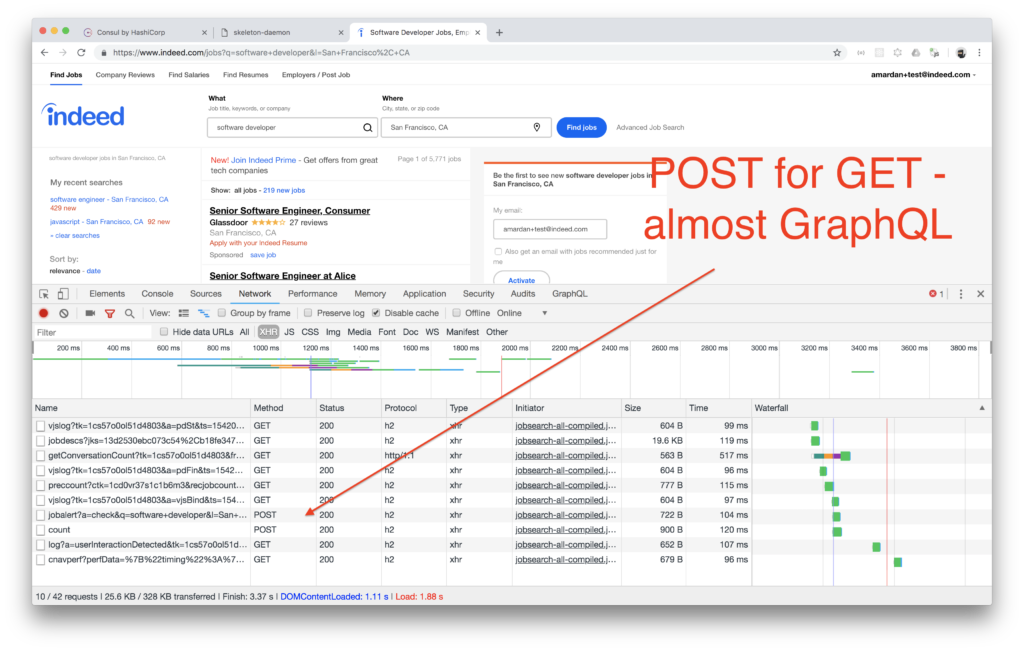Click the Activate button
The height and width of the screenshot is (651, 1024).
tap(521, 279)
